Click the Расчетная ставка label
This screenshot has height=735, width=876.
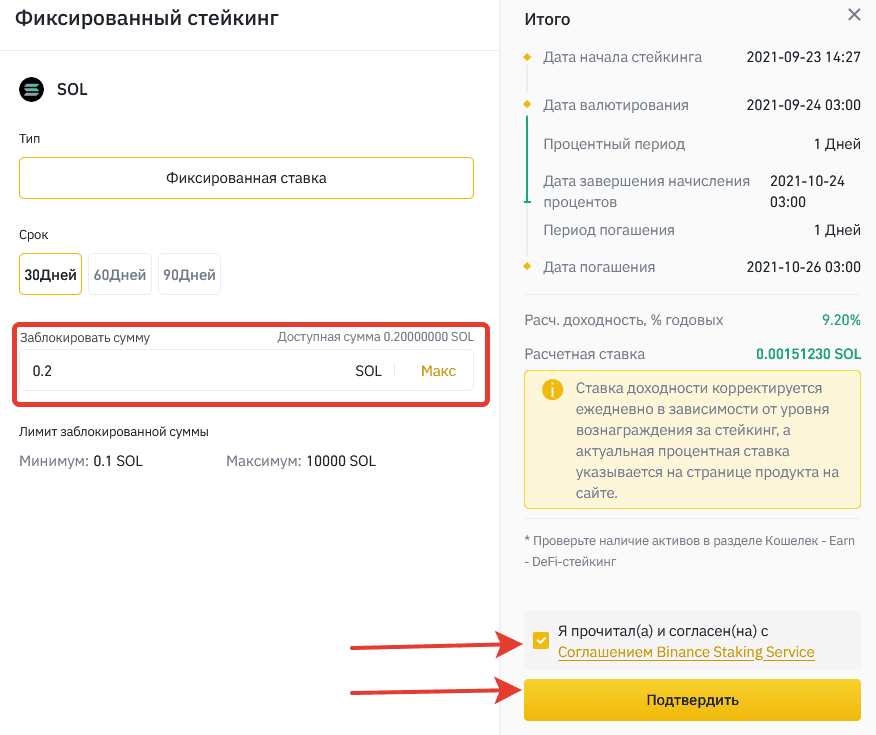pyautogui.click(x=584, y=354)
